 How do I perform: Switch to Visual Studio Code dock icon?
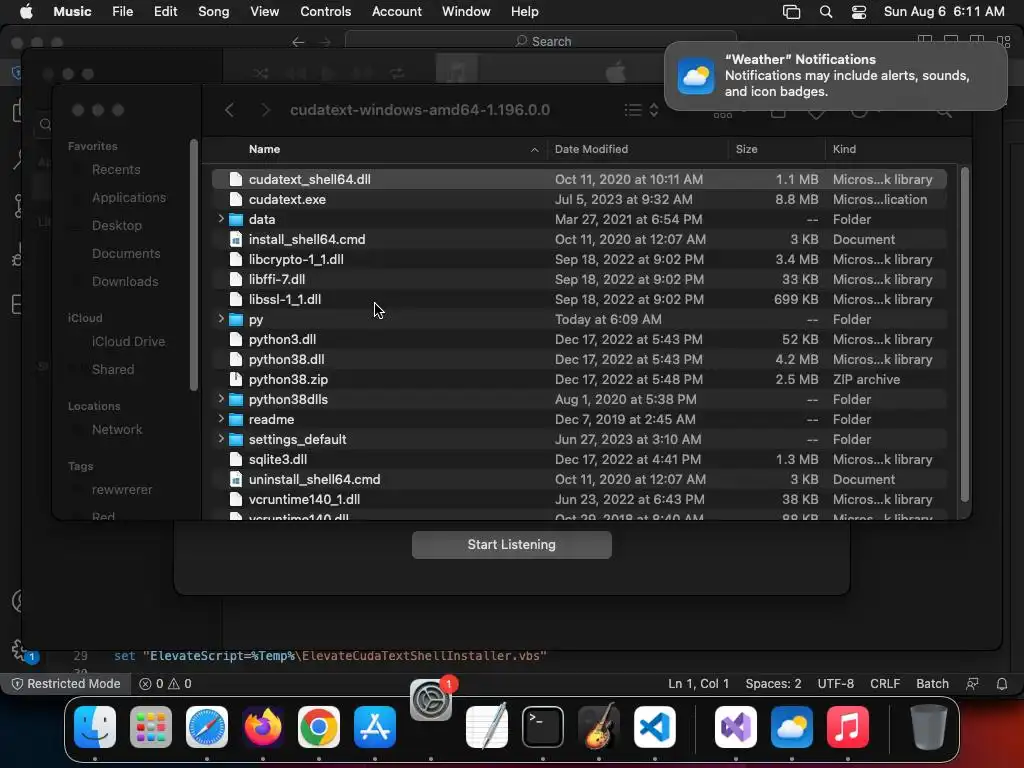click(x=655, y=727)
